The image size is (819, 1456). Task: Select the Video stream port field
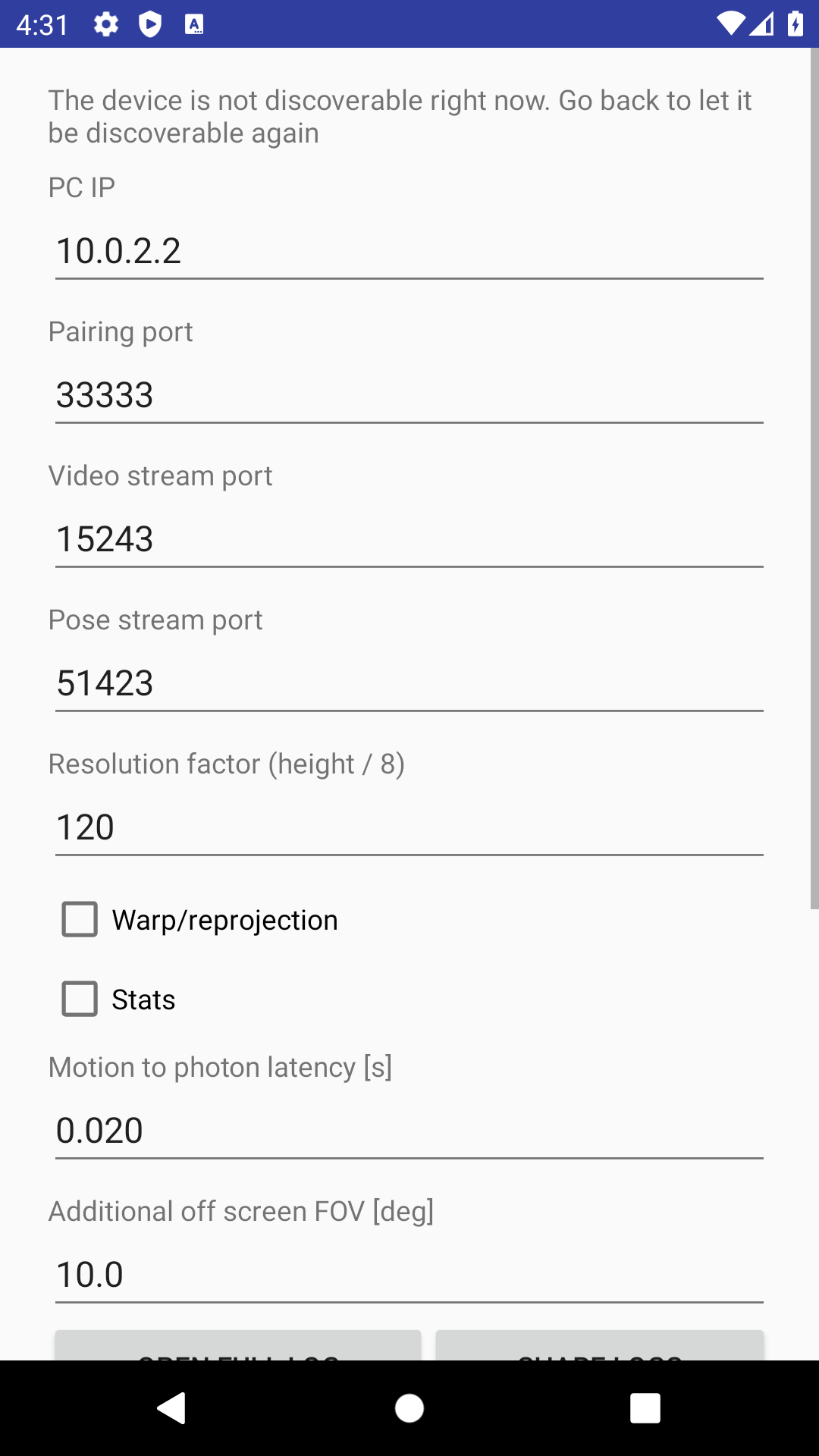pyautogui.click(x=409, y=539)
